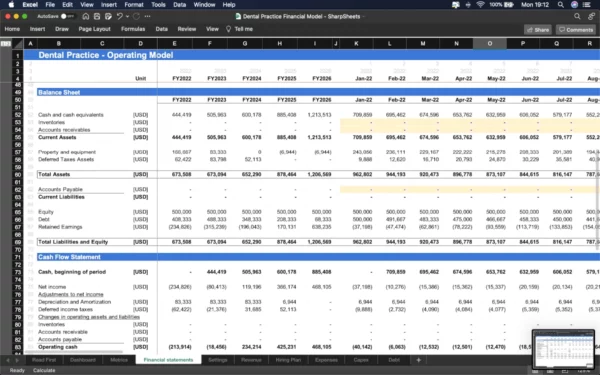
Task: Click Calculate in the status bar
Action: tap(44, 370)
